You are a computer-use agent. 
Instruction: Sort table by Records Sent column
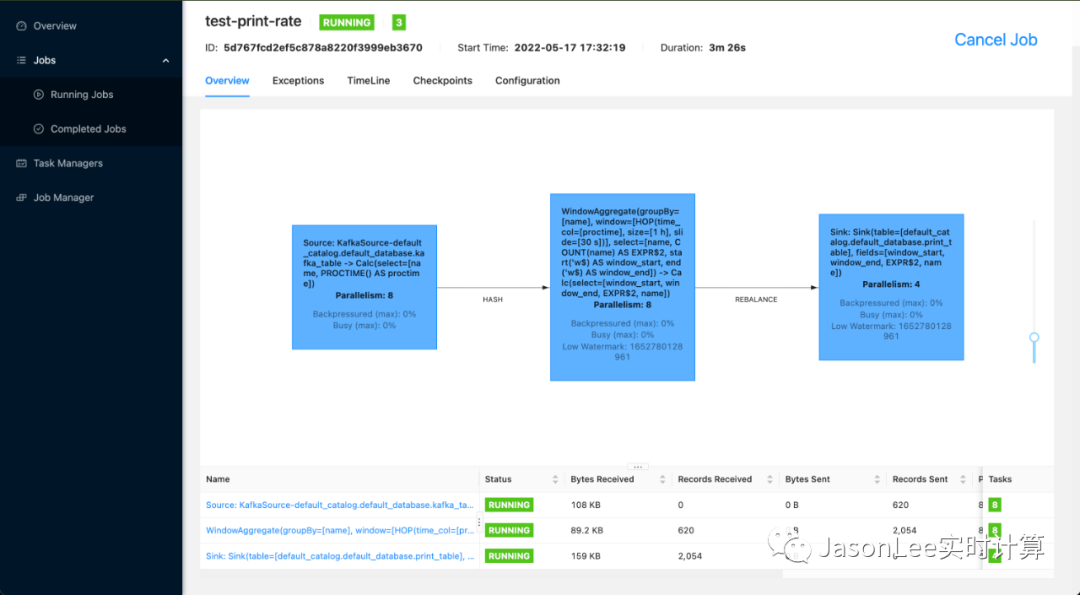click(963, 479)
